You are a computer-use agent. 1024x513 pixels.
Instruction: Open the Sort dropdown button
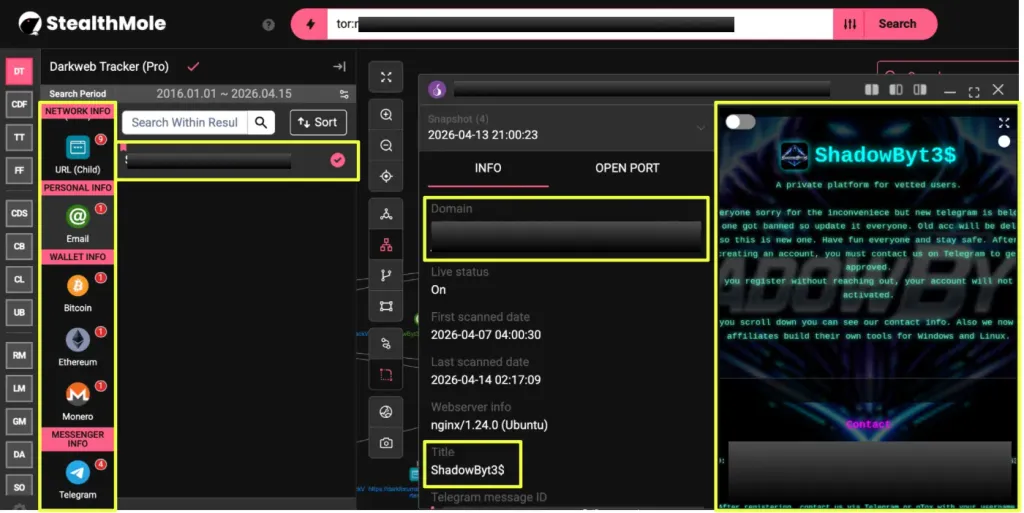pos(318,122)
